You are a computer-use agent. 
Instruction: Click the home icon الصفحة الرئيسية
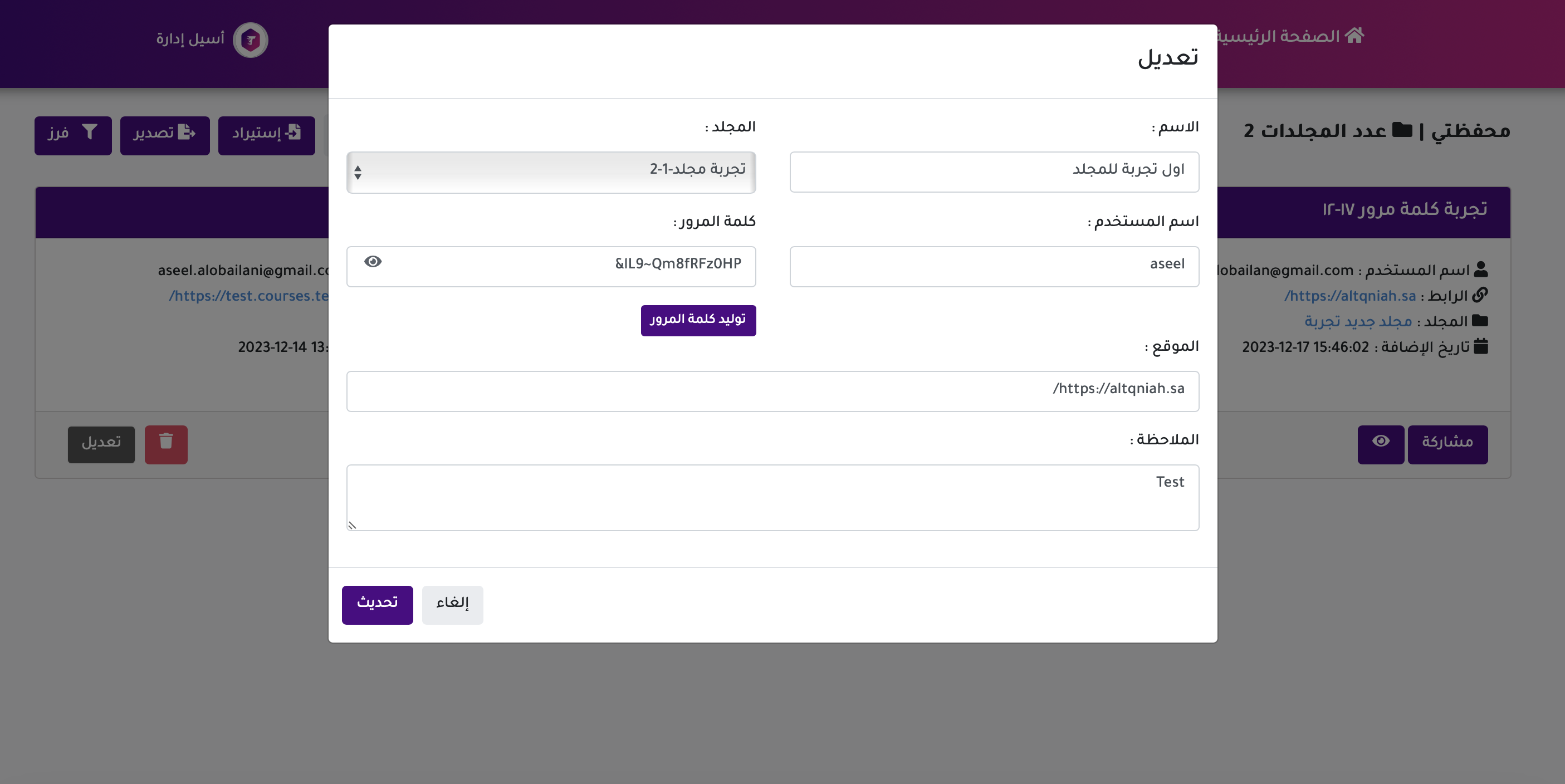tap(1353, 36)
